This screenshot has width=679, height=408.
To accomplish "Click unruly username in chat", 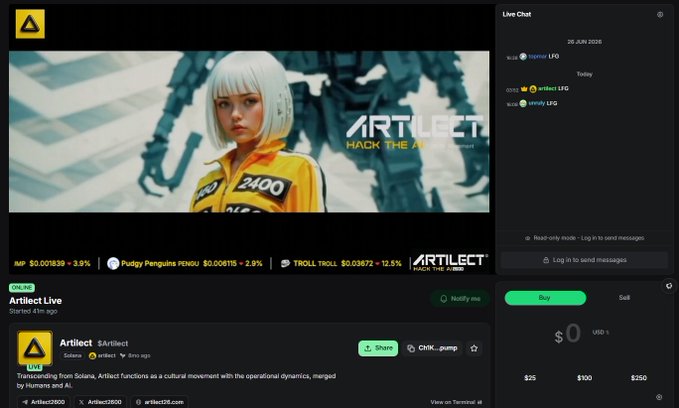I will tap(537, 104).
